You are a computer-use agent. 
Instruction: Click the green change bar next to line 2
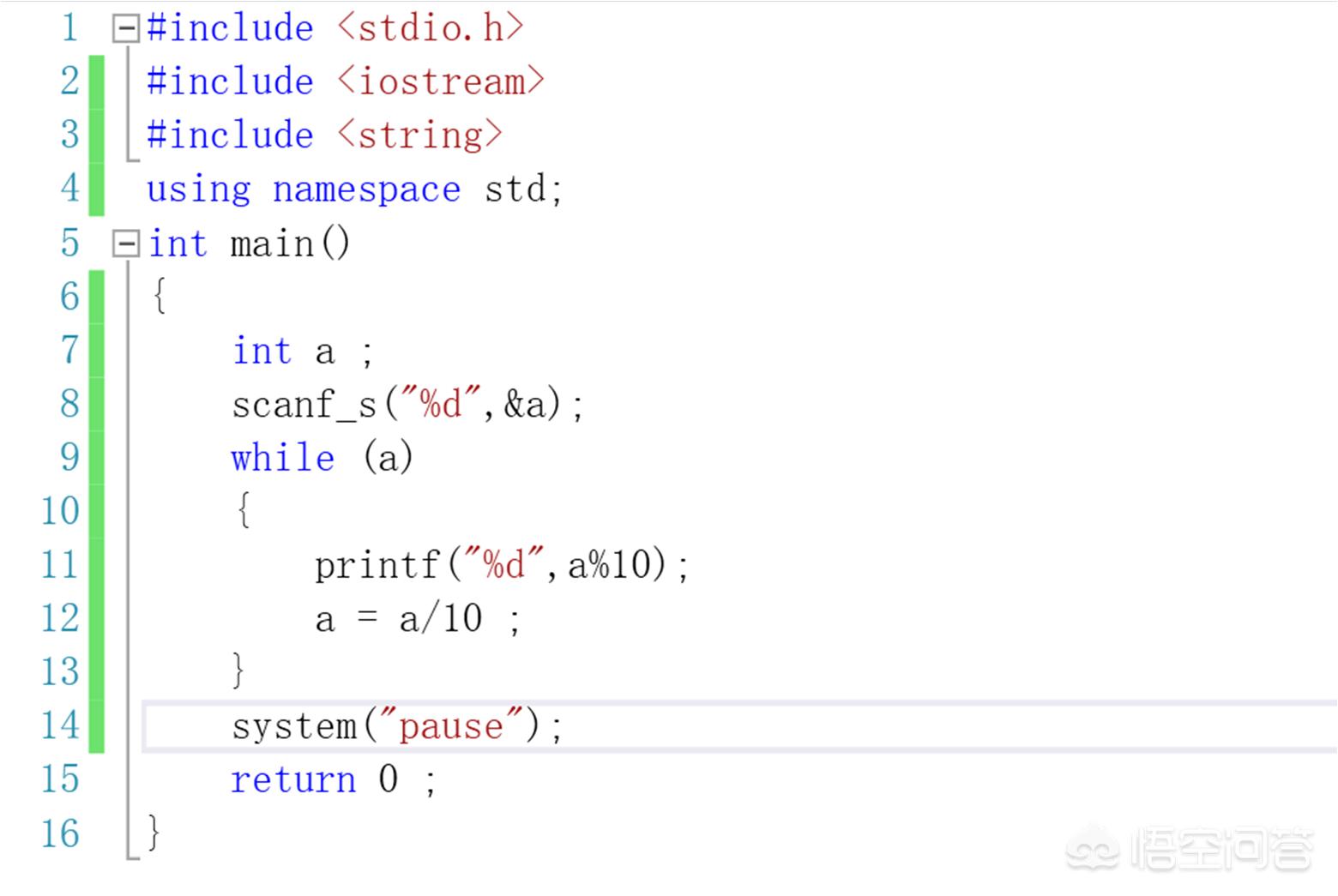pyautogui.click(x=95, y=81)
